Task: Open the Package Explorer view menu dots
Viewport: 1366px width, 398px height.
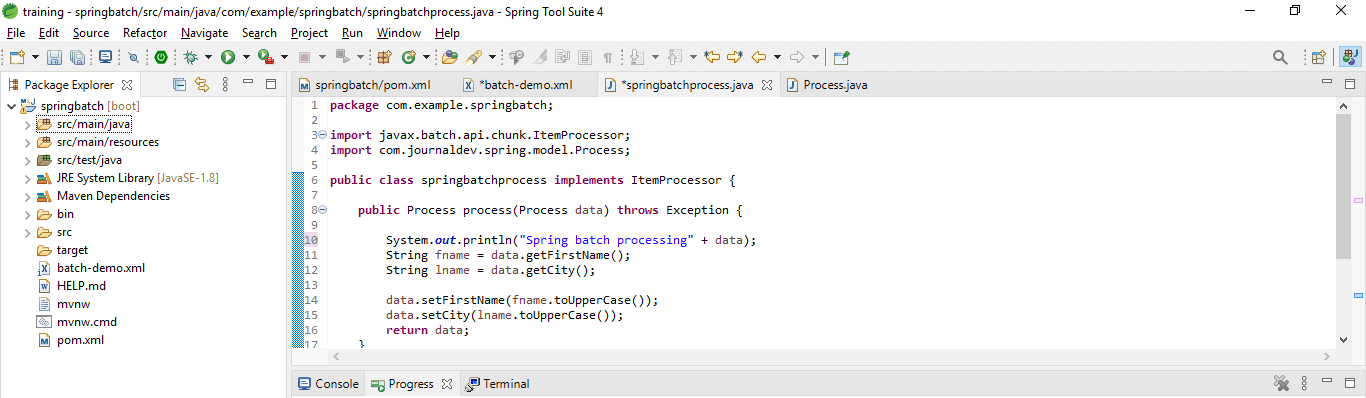Action: click(x=225, y=84)
